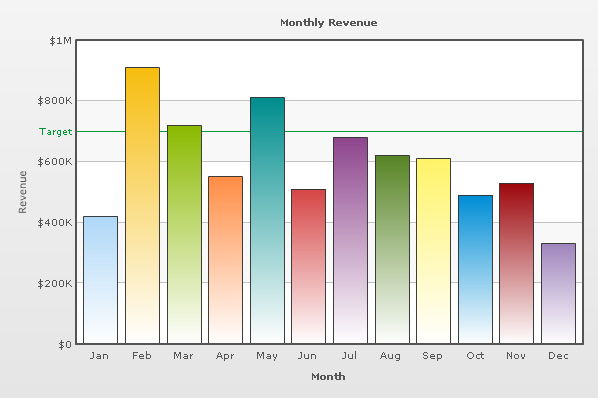
Task: Click the Dec month label
Action: (x=558, y=356)
